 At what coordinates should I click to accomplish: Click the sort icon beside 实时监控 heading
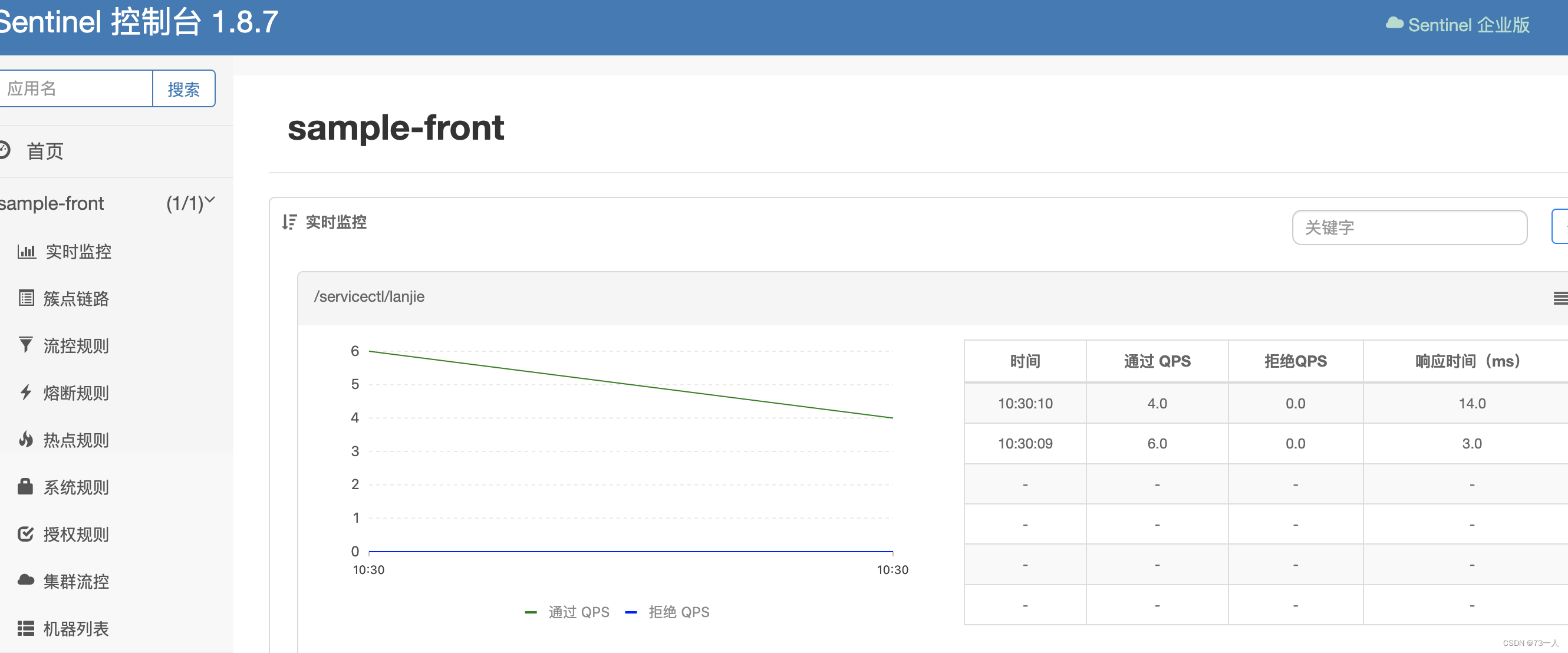(289, 222)
